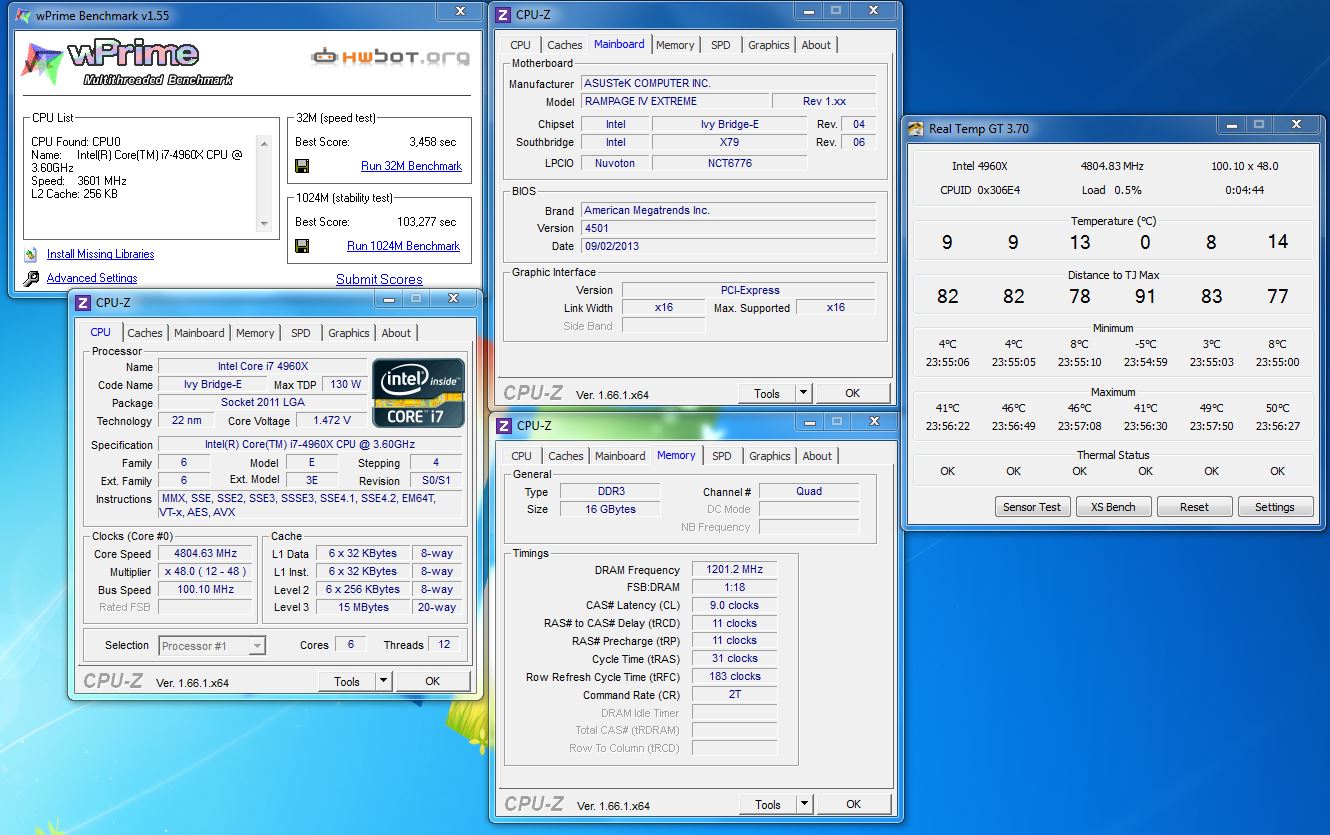Click the DRAM Frequency 1201.2 MHz field
The width and height of the screenshot is (1330, 835).
click(x=734, y=570)
